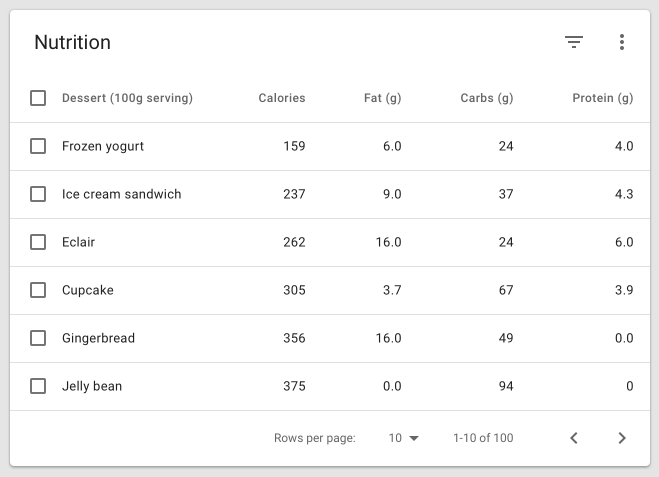Viewport: 659px width, 477px height.
Task: Check the Frozen yogurt row checkbox
Action: coord(38,146)
